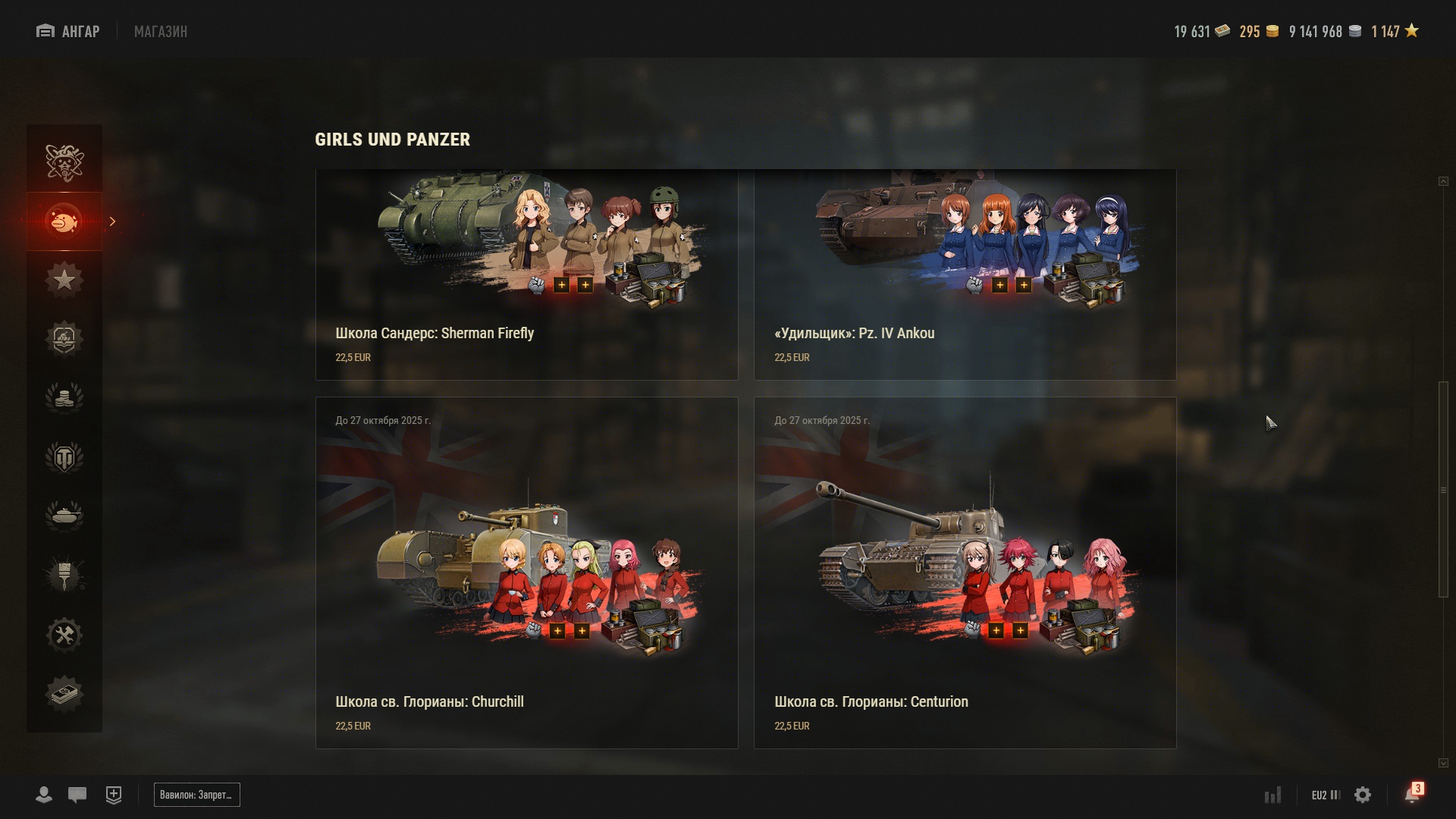Open the Школа Сандерс: Sherman Firefly bundle

click(x=526, y=275)
